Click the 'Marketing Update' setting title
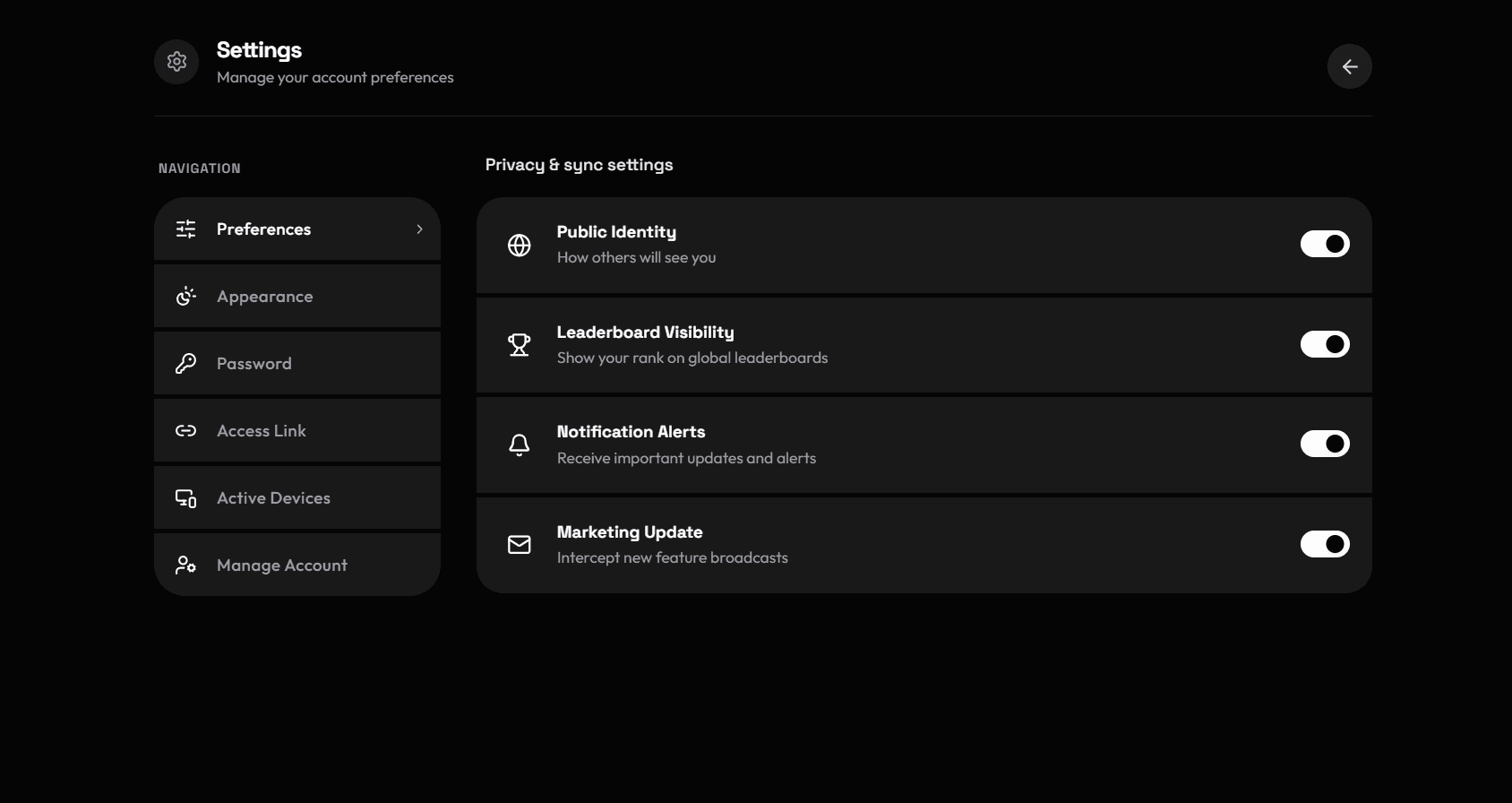1512x803 pixels. point(630,532)
